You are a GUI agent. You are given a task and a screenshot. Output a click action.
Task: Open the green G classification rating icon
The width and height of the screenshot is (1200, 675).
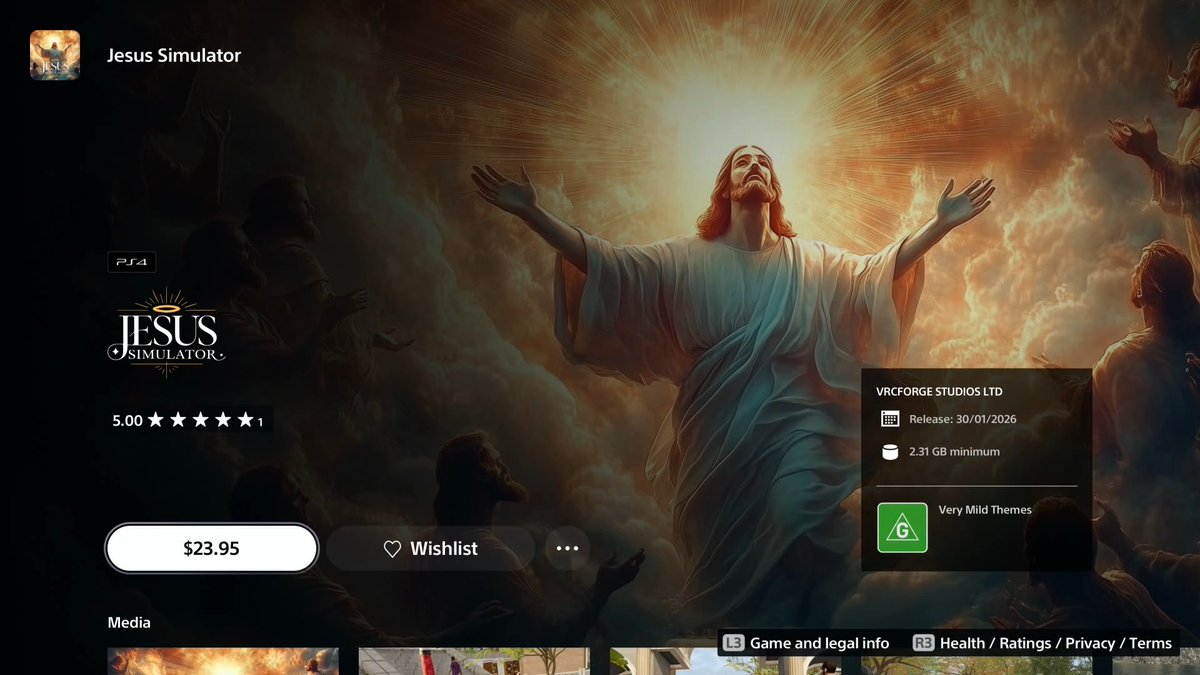point(902,527)
